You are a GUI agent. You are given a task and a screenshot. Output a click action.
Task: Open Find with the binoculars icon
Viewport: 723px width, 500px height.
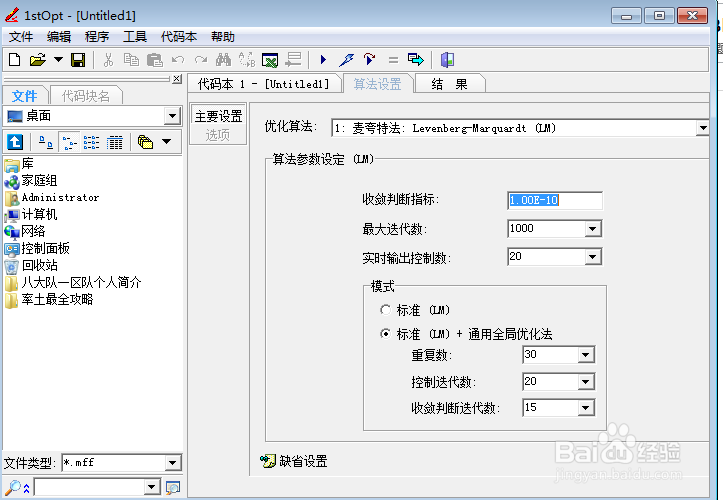tap(224, 60)
